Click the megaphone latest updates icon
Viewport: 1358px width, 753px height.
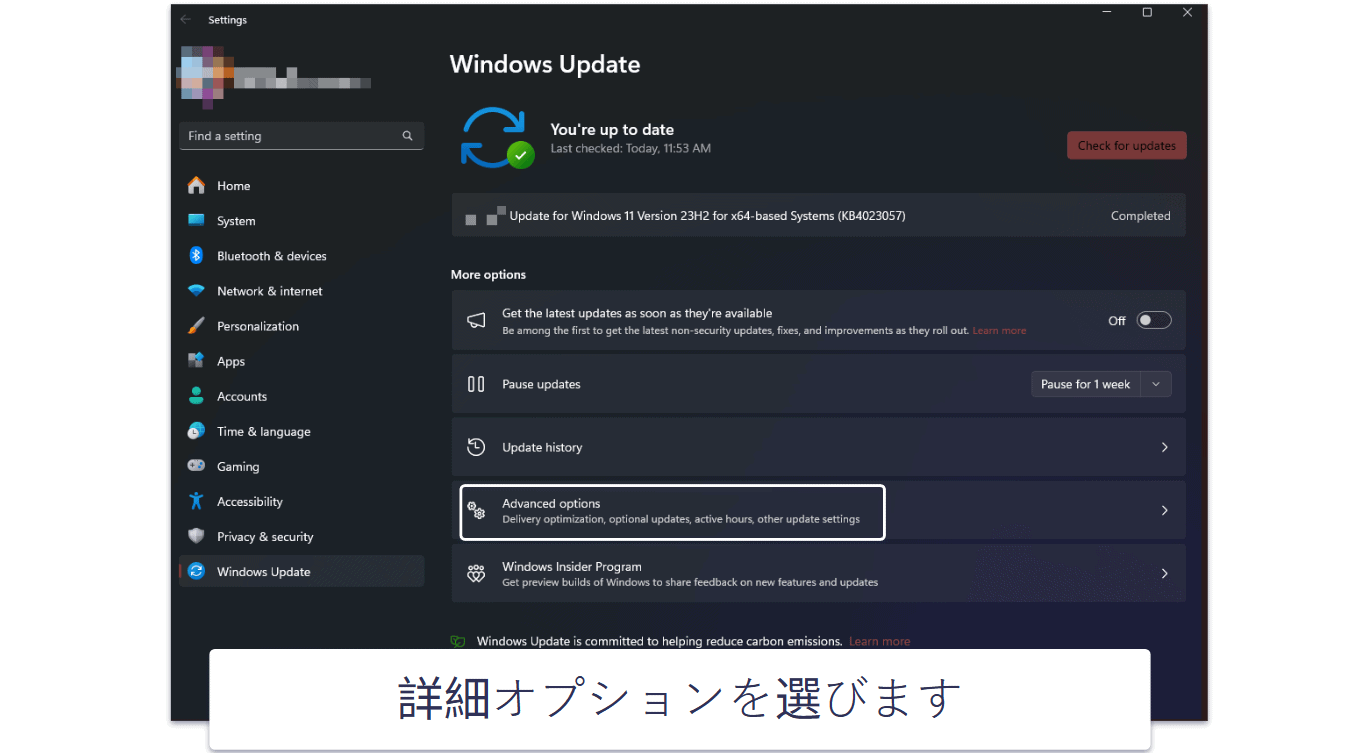click(476, 320)
